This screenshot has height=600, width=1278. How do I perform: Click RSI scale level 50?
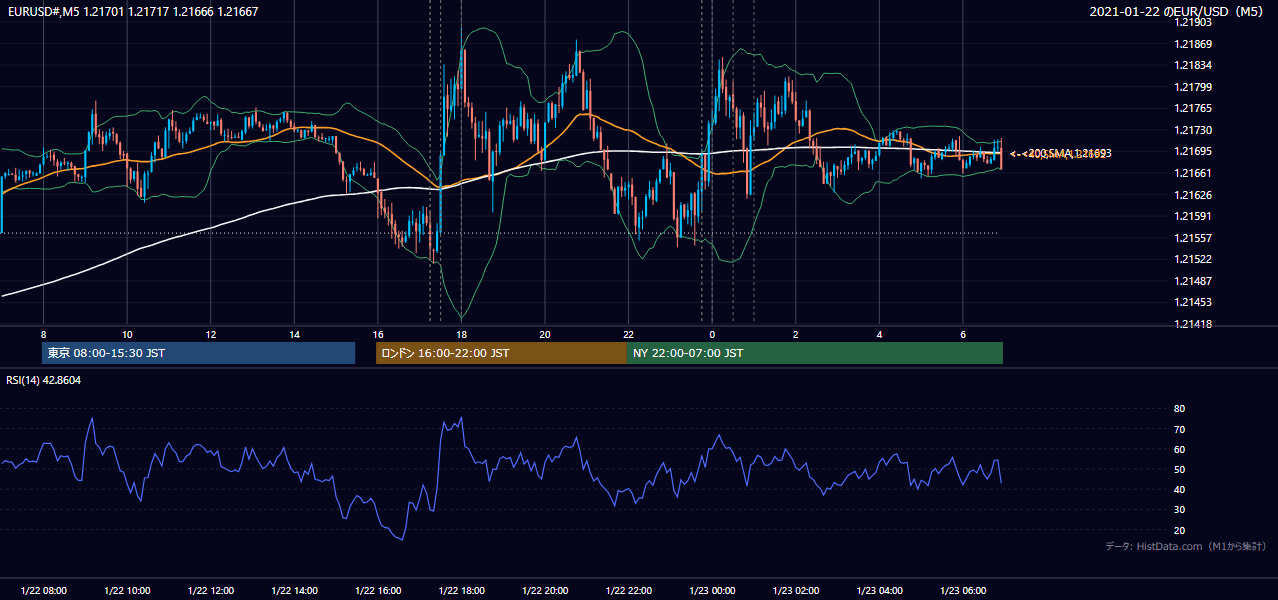(1180, 469)
